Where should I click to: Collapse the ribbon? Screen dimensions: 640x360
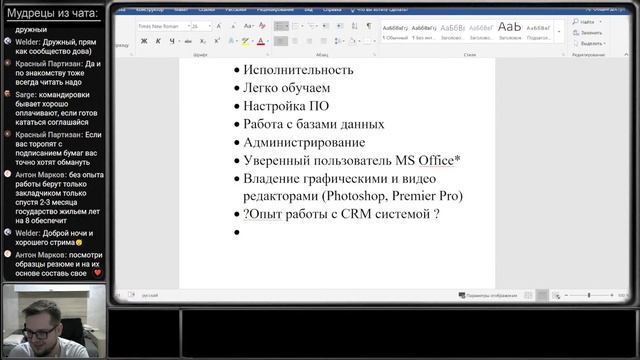pos(626,54)
